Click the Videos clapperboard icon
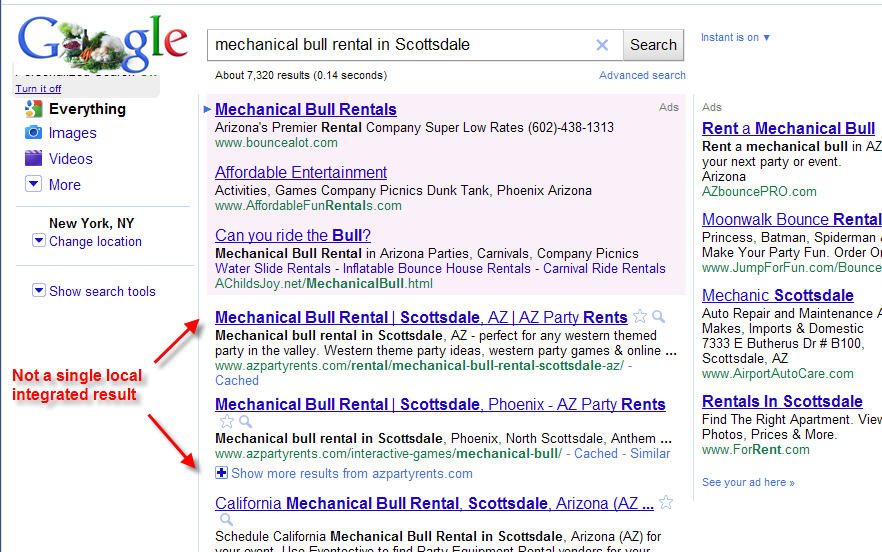 click(33, 158)
